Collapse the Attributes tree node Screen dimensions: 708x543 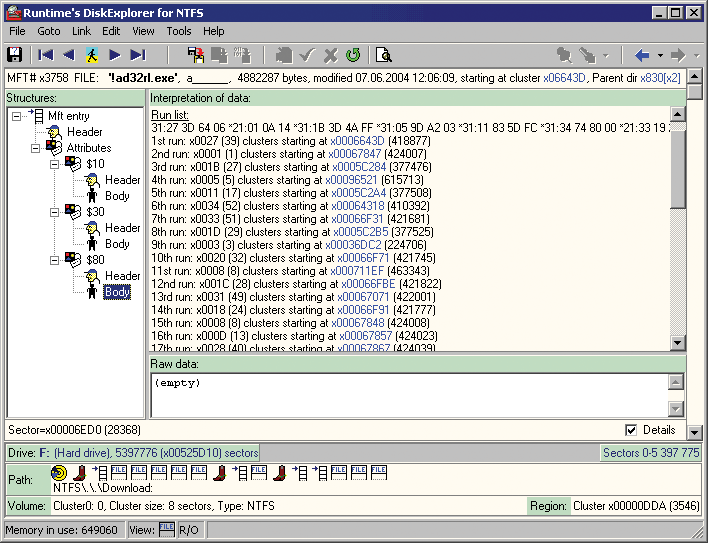pos(35,148)
